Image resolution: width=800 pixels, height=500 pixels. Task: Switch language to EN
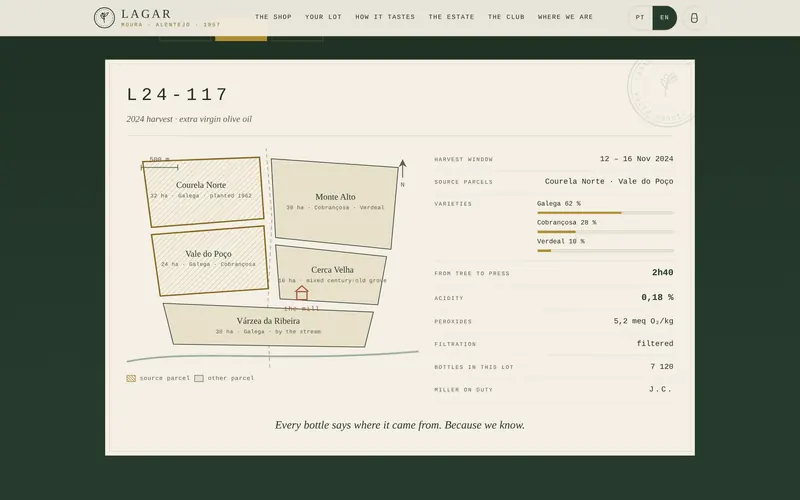point(664,18)
